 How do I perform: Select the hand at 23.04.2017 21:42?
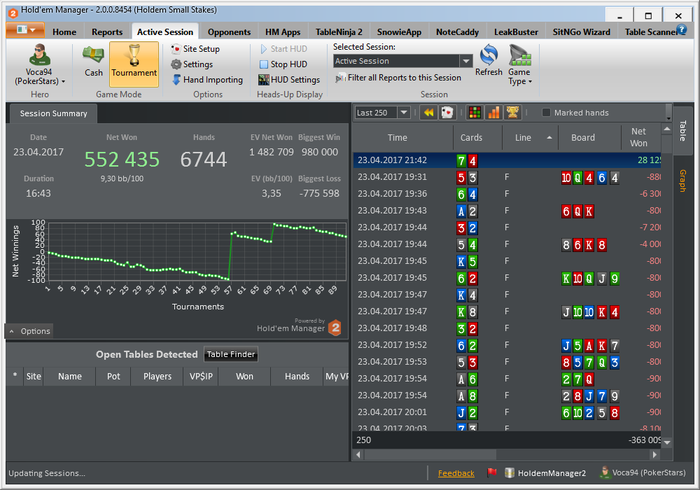[507, 160]
